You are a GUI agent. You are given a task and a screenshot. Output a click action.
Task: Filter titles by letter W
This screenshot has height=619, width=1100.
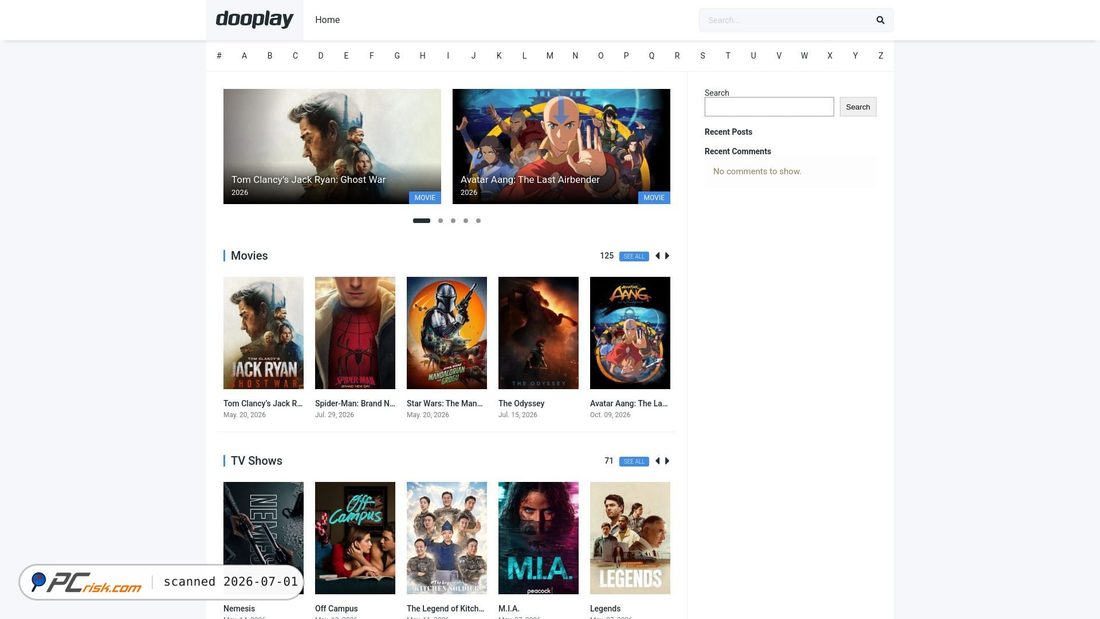pyautogui.click(x=804, y=55)
